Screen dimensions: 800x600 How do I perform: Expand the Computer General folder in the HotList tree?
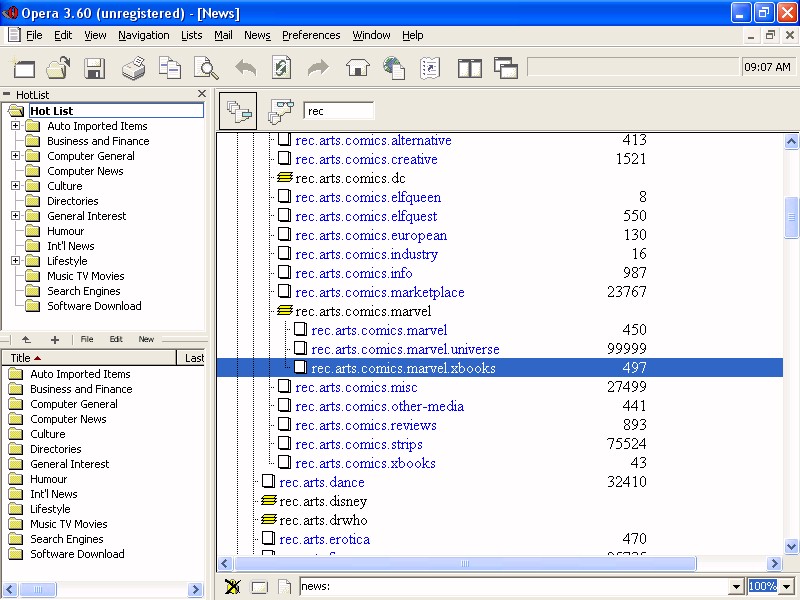[16, 156]
